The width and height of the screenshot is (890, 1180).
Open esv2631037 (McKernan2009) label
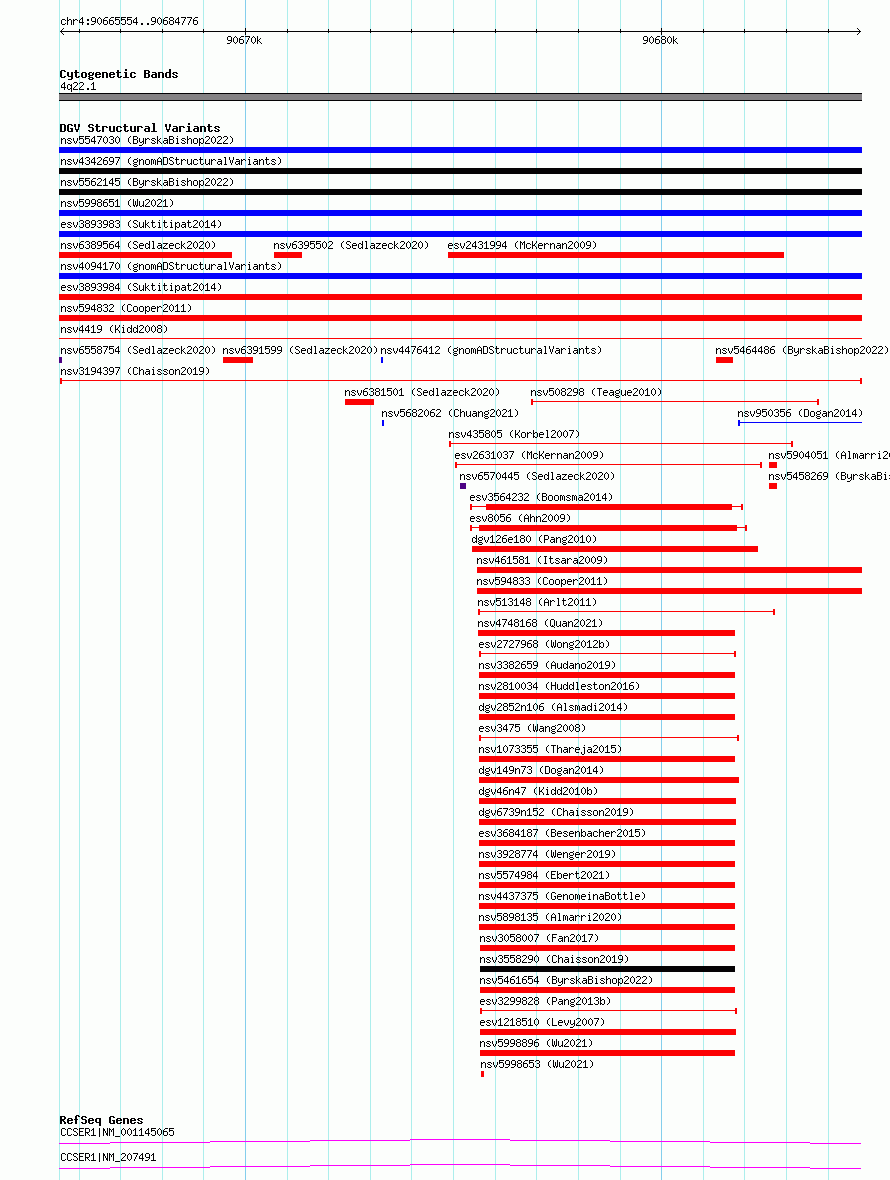[529, 456]
